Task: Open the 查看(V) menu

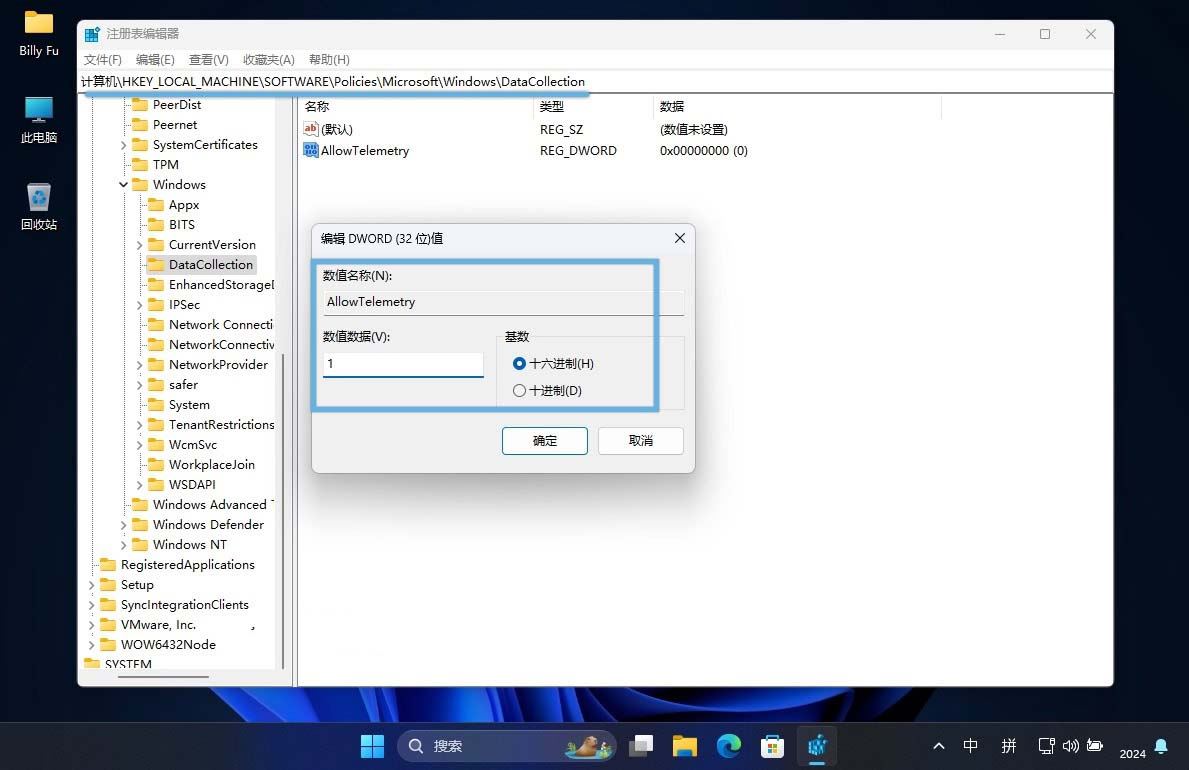Action: tap(208, 59)
